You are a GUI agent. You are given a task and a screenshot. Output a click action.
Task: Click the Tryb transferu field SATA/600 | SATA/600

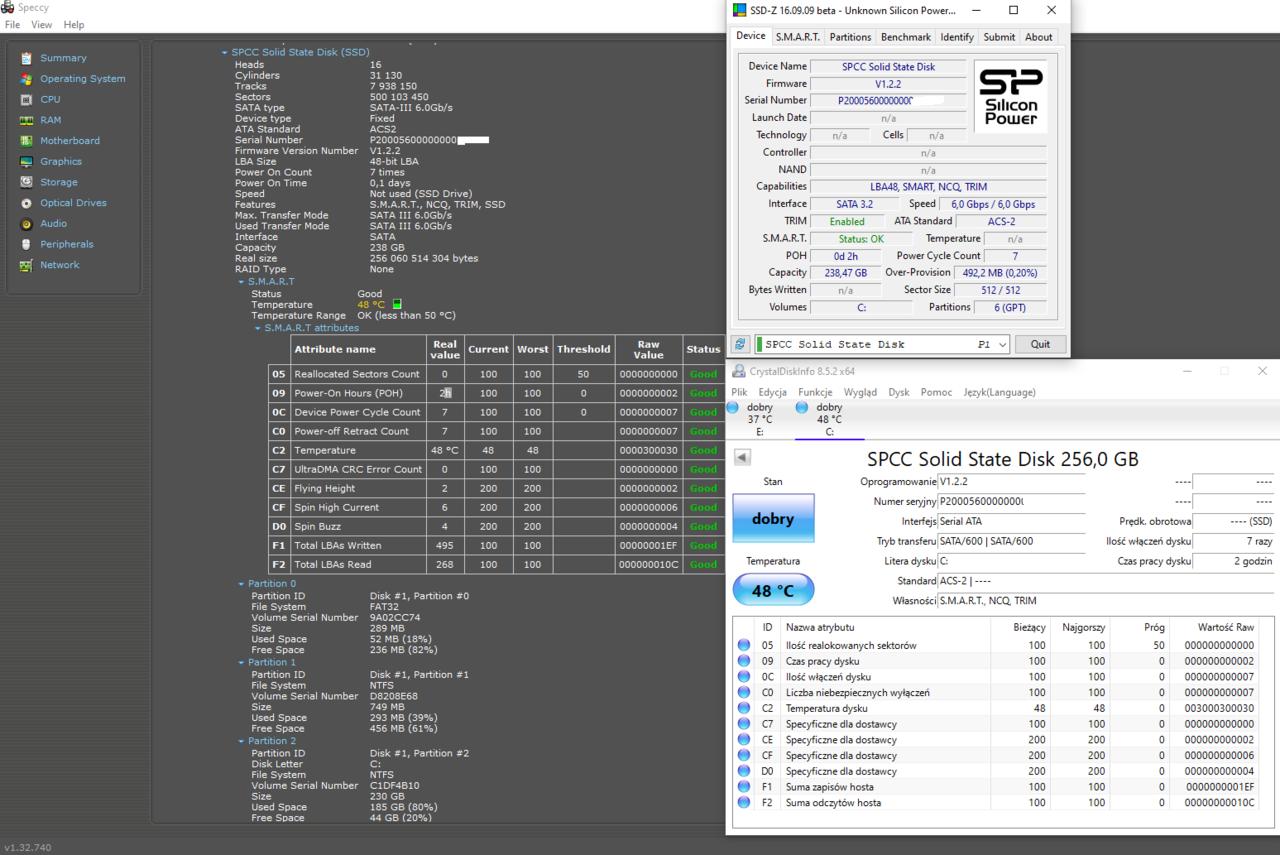(1010, 541)
